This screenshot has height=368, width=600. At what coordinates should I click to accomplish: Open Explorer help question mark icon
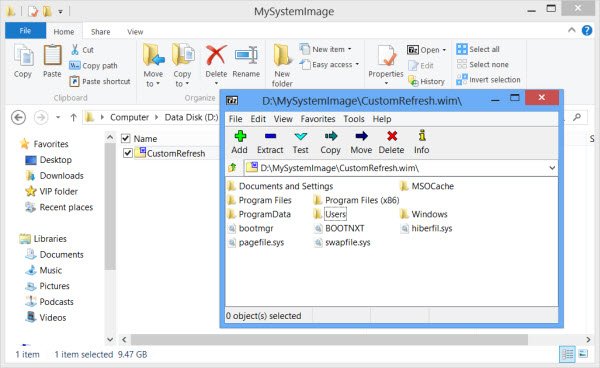587,30
